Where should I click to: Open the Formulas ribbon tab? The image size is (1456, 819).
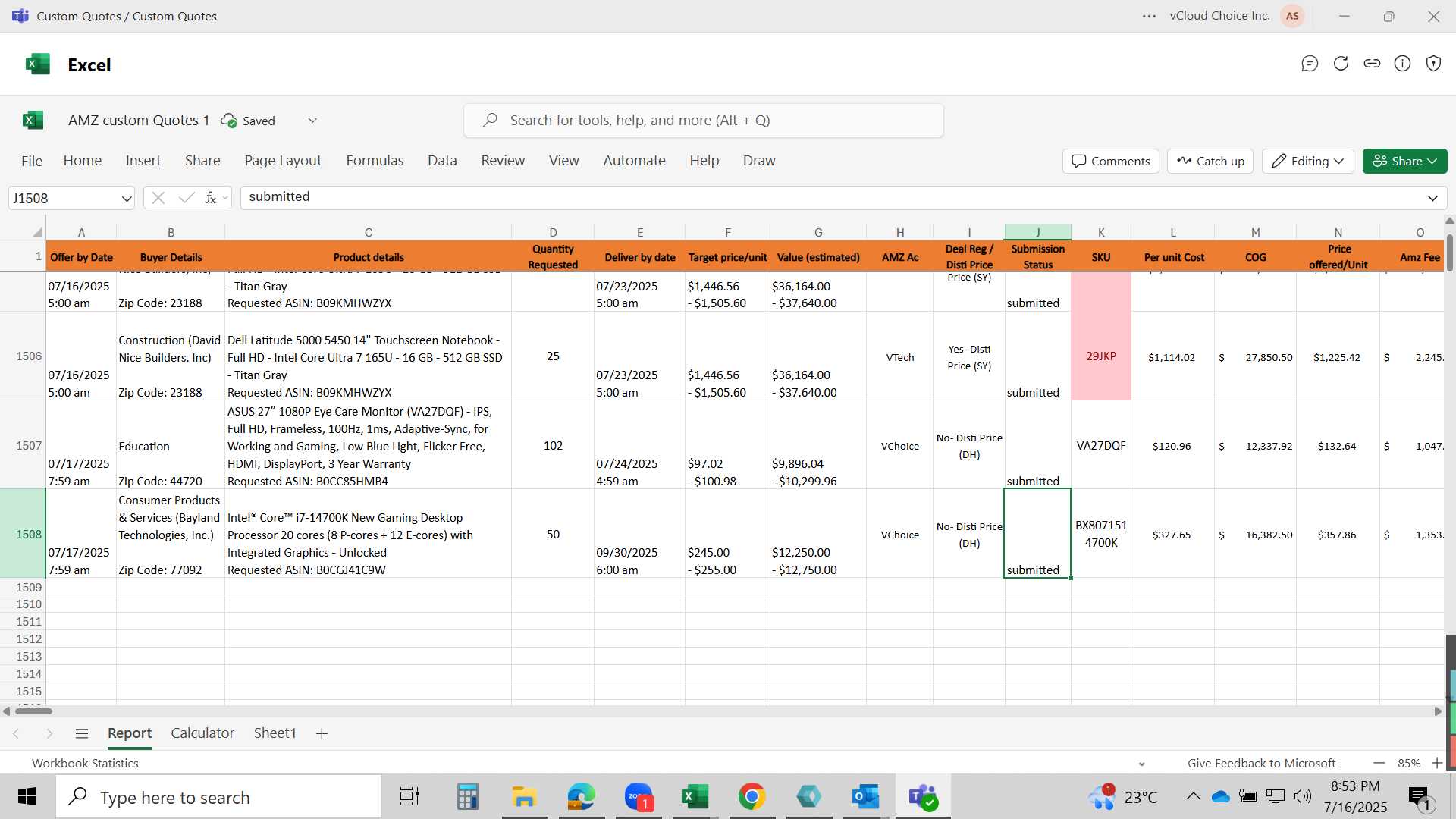coord(375,161)
